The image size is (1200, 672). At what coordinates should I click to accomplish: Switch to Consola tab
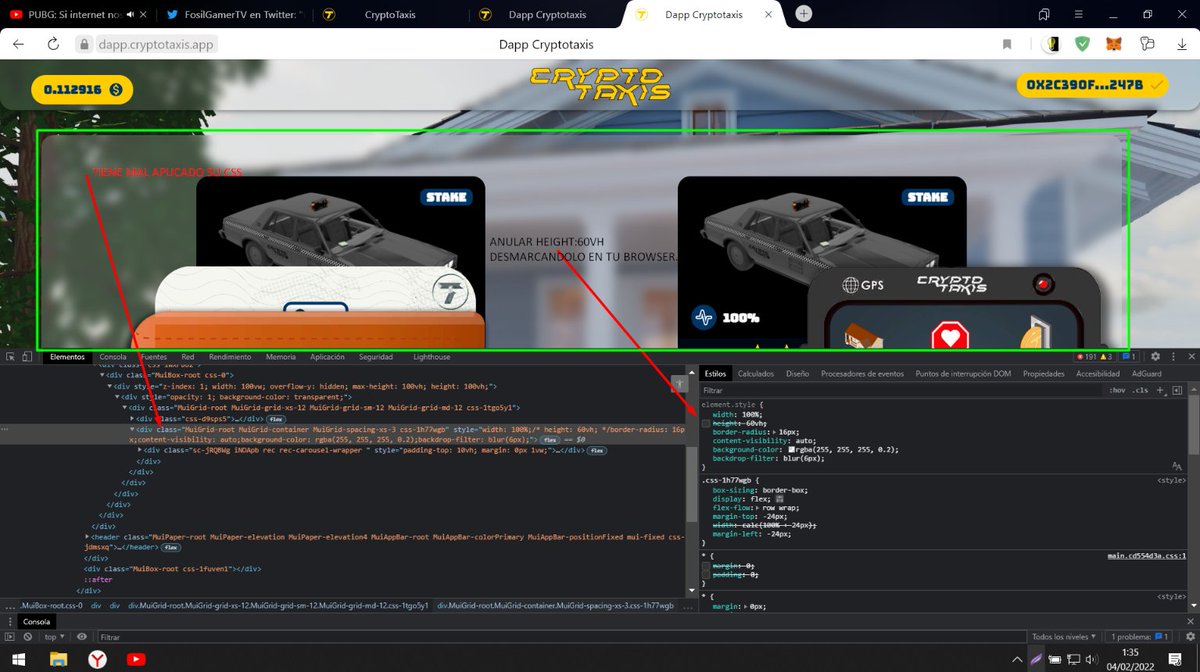coord(113,357)
